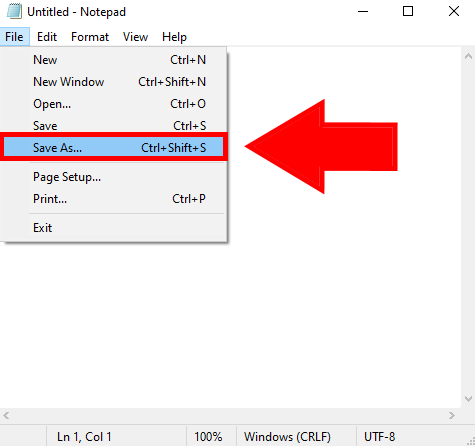Image resolution: width=475 pixels, height=446 pixels.
Task: Select Exit to quit Notepad
Action: pyautogui.click(x=113, y=228)
